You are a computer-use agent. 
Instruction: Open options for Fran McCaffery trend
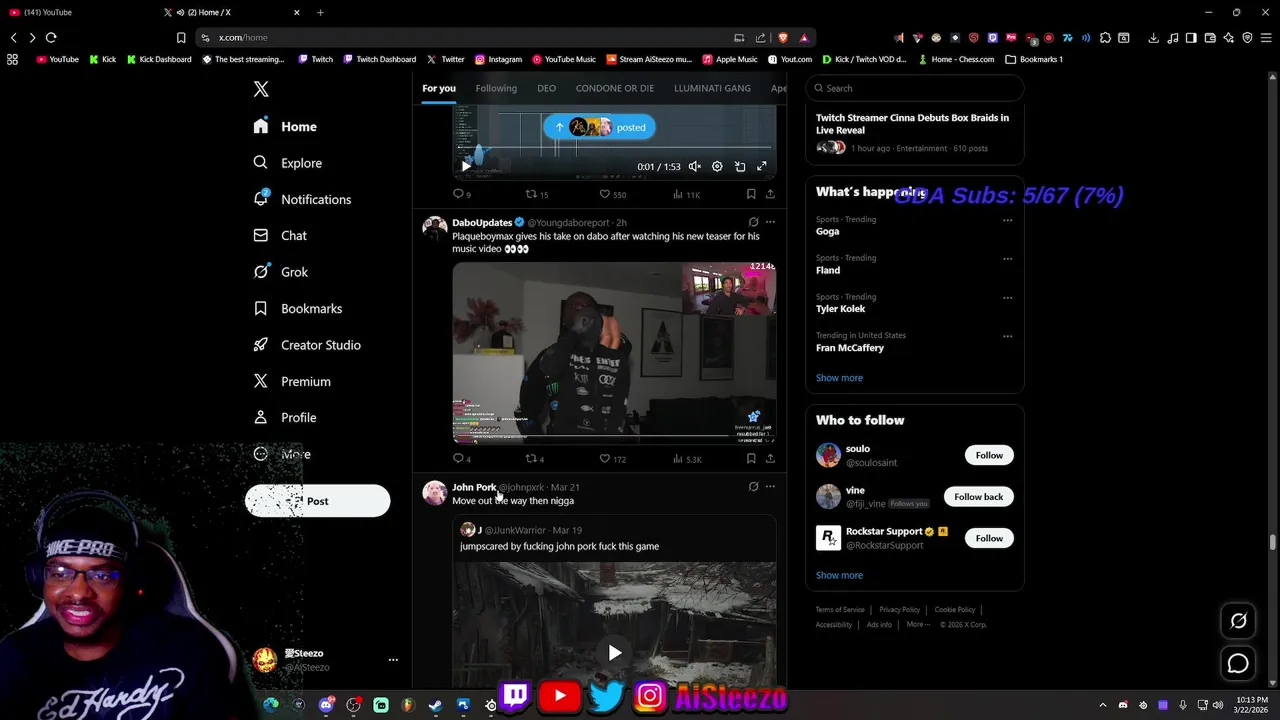[x=1007, y=336]
